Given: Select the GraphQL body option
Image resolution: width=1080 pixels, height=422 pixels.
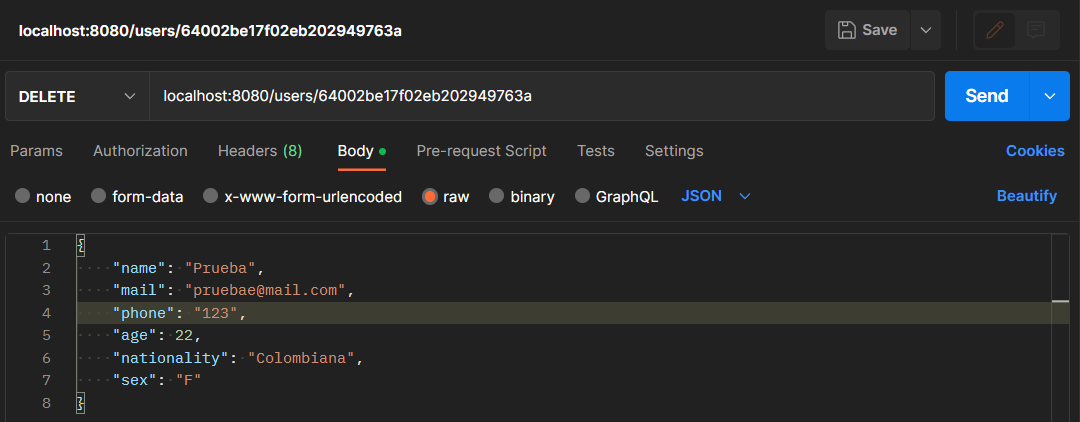Looking at the screenshot, I should [x=616, y=196].
